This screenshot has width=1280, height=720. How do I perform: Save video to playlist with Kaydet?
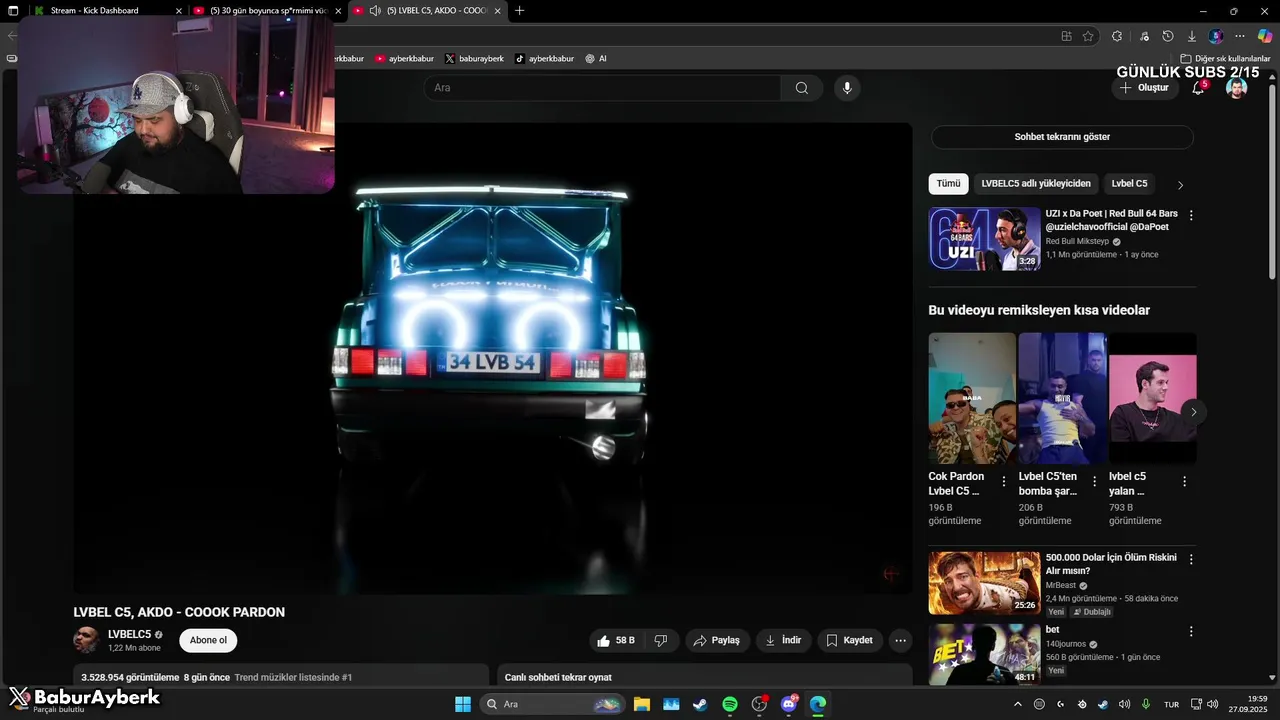[850, 640]
